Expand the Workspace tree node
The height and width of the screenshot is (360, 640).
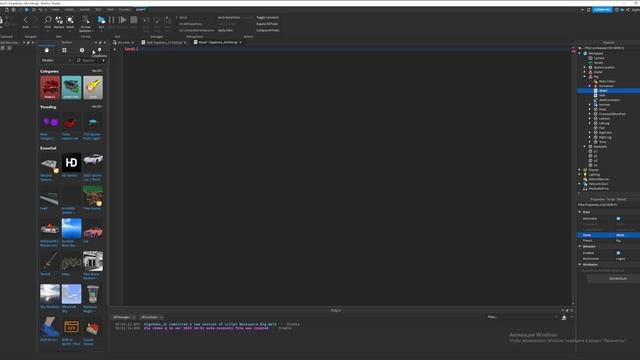580,53
